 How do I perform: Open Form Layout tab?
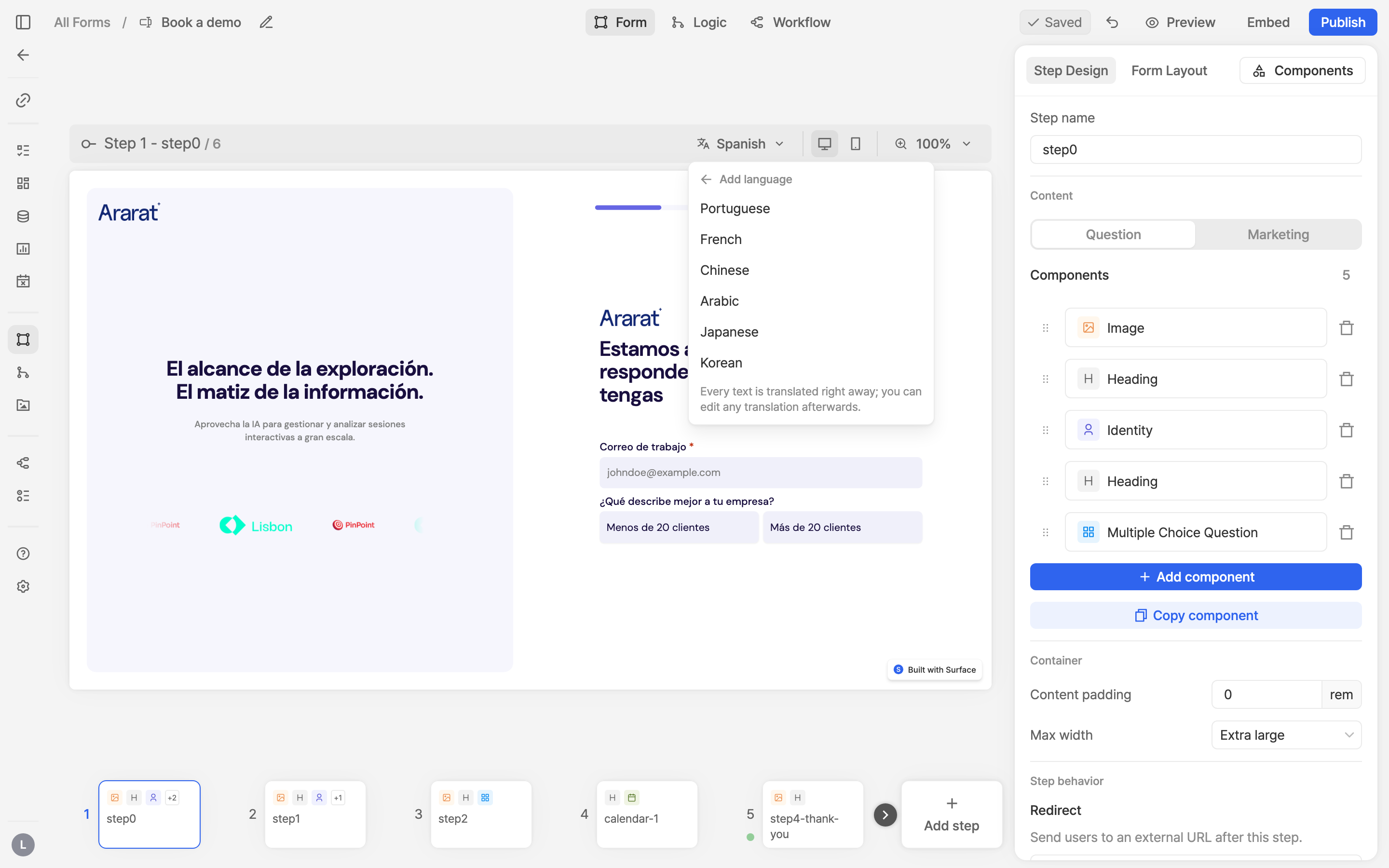pos(1169,70)
